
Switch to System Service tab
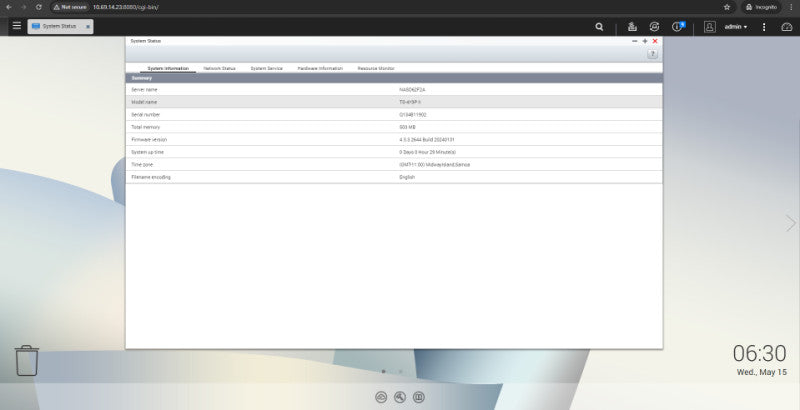click(x=266, y=68)
